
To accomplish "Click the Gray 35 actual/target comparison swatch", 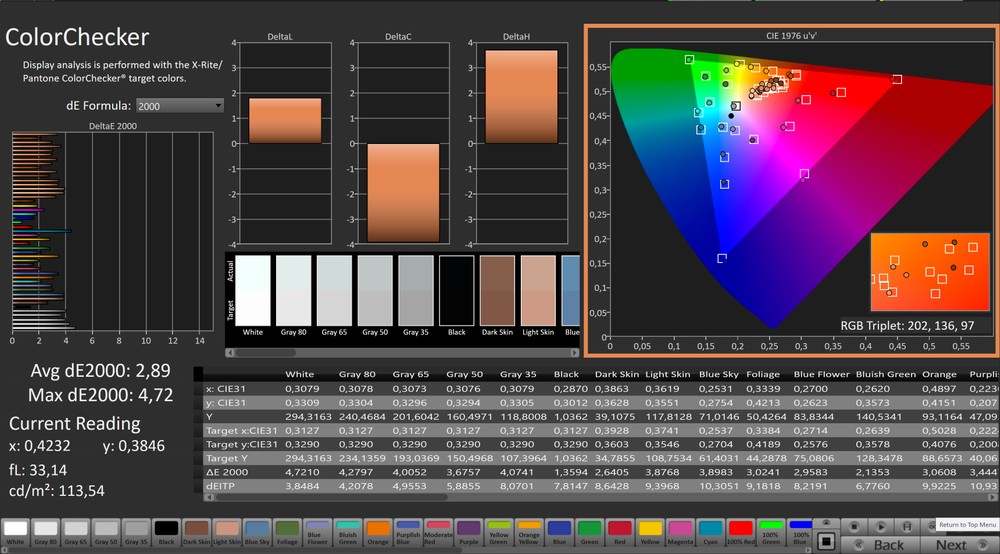I will click(416, 291).
